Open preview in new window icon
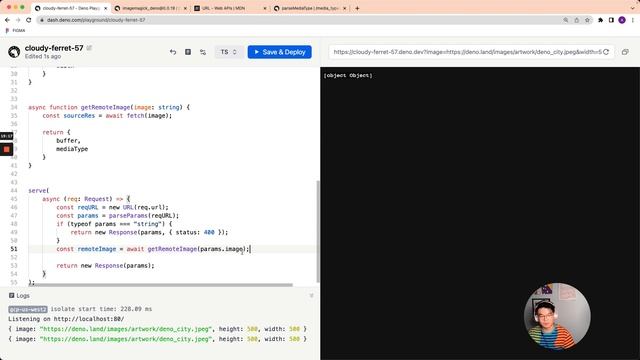The image size is (640, 360). 625,52
